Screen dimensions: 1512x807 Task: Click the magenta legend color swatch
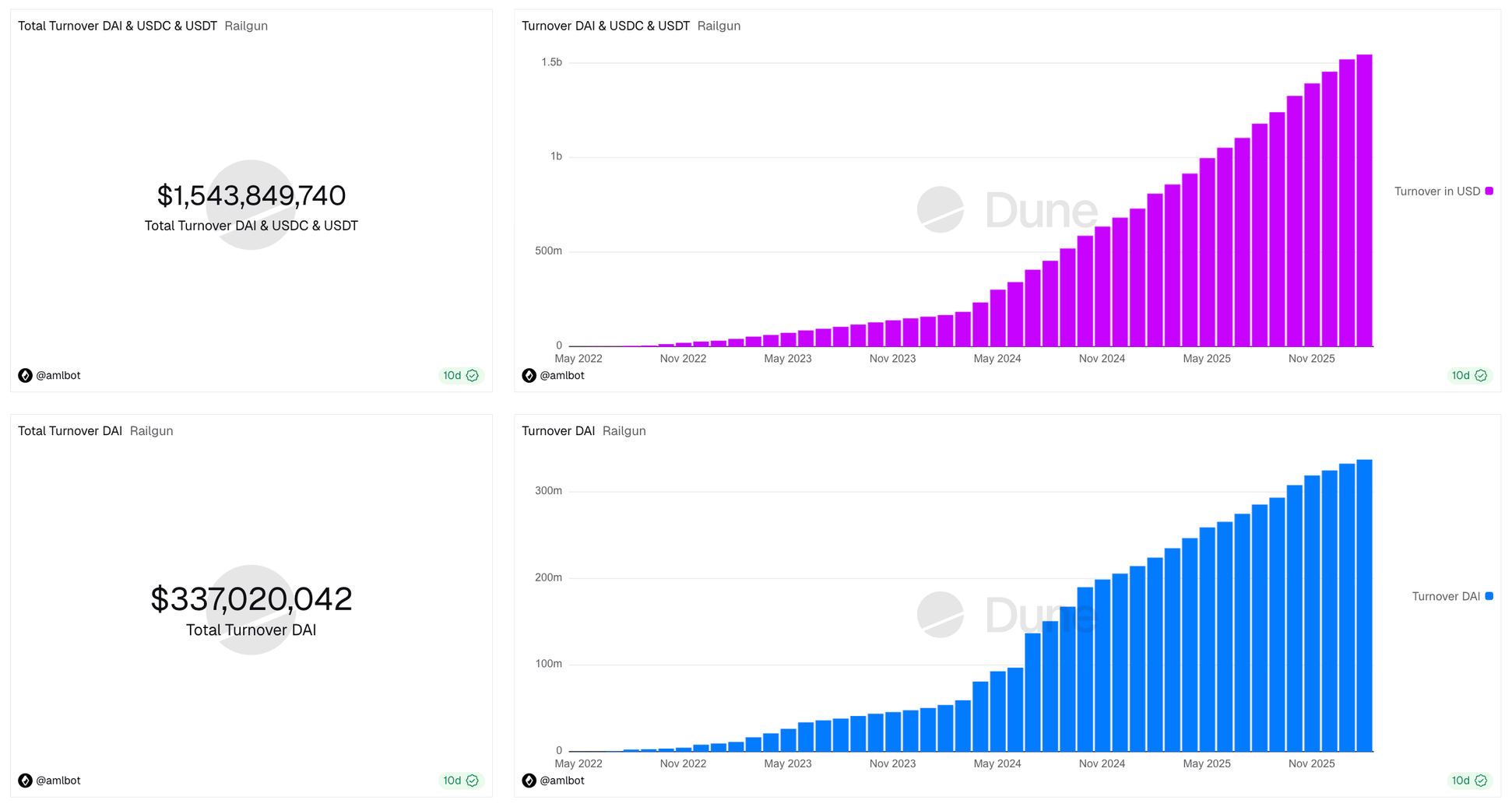pos(1489,191)
